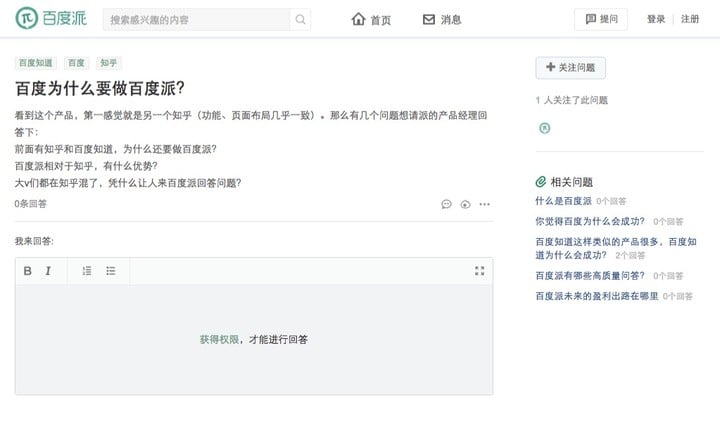Click 注册 register link

(690, 19)
